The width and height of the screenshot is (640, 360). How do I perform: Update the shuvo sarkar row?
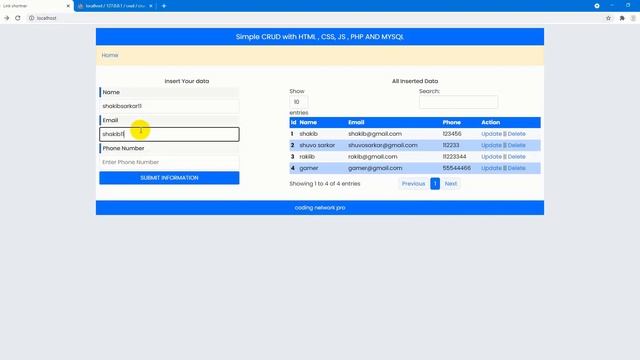491,145
